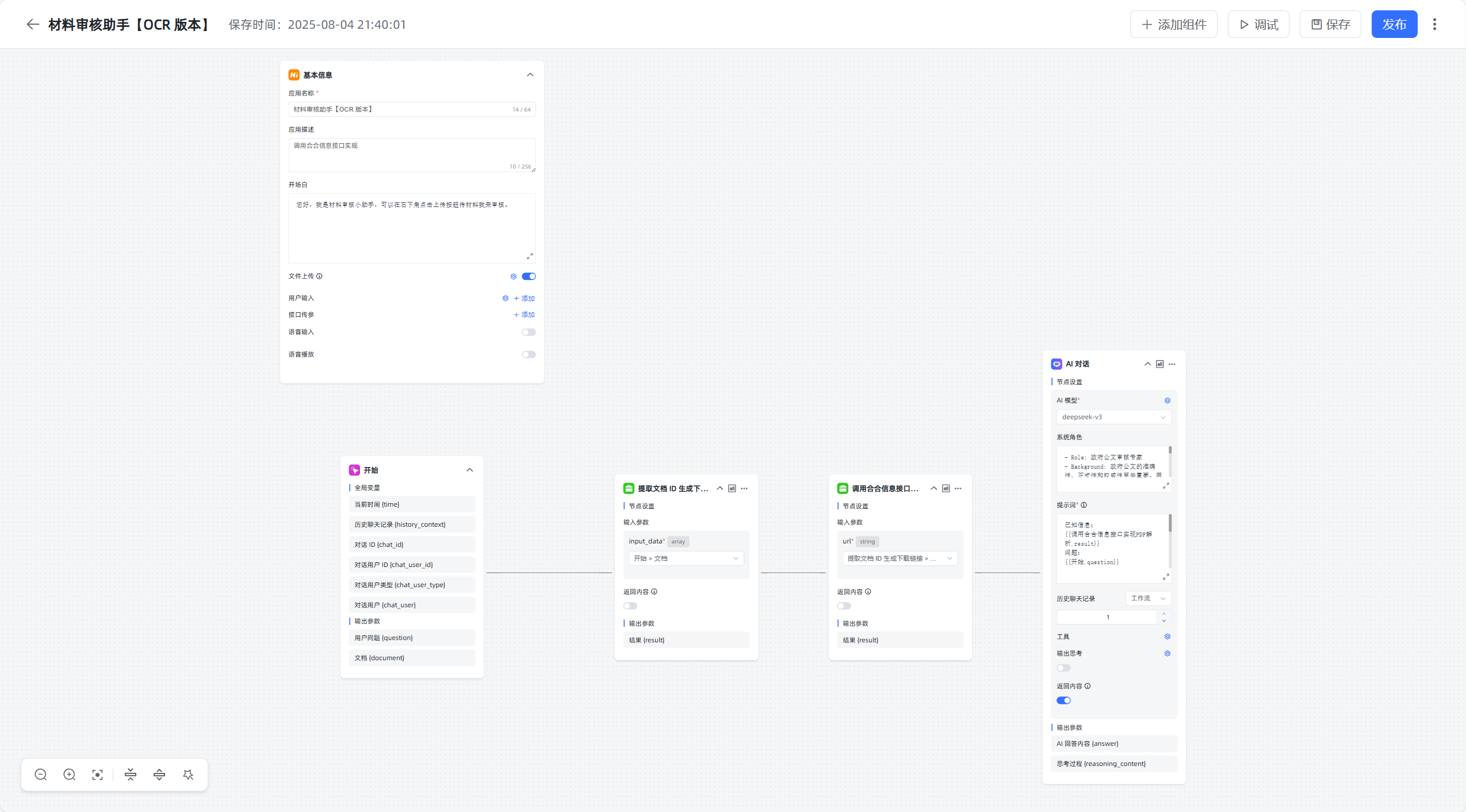Click the auto-layout beautify icon
This screenshot has height=812, width=1466.
click(188, 775)
